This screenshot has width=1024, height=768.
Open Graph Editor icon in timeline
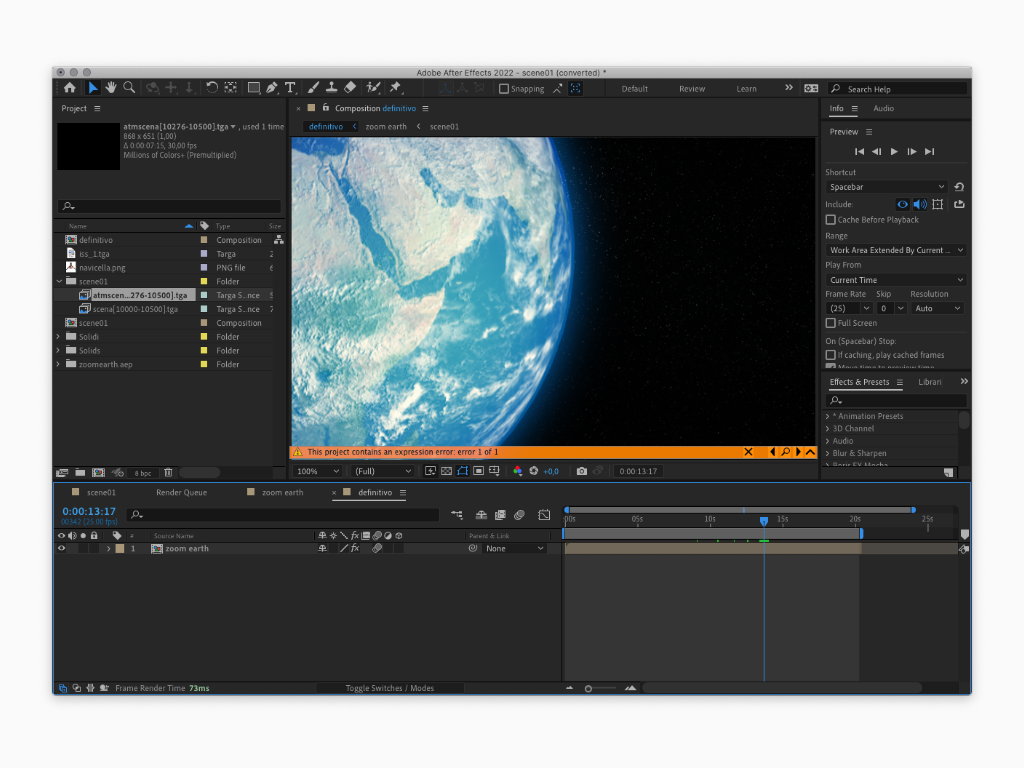coord(544,515)
